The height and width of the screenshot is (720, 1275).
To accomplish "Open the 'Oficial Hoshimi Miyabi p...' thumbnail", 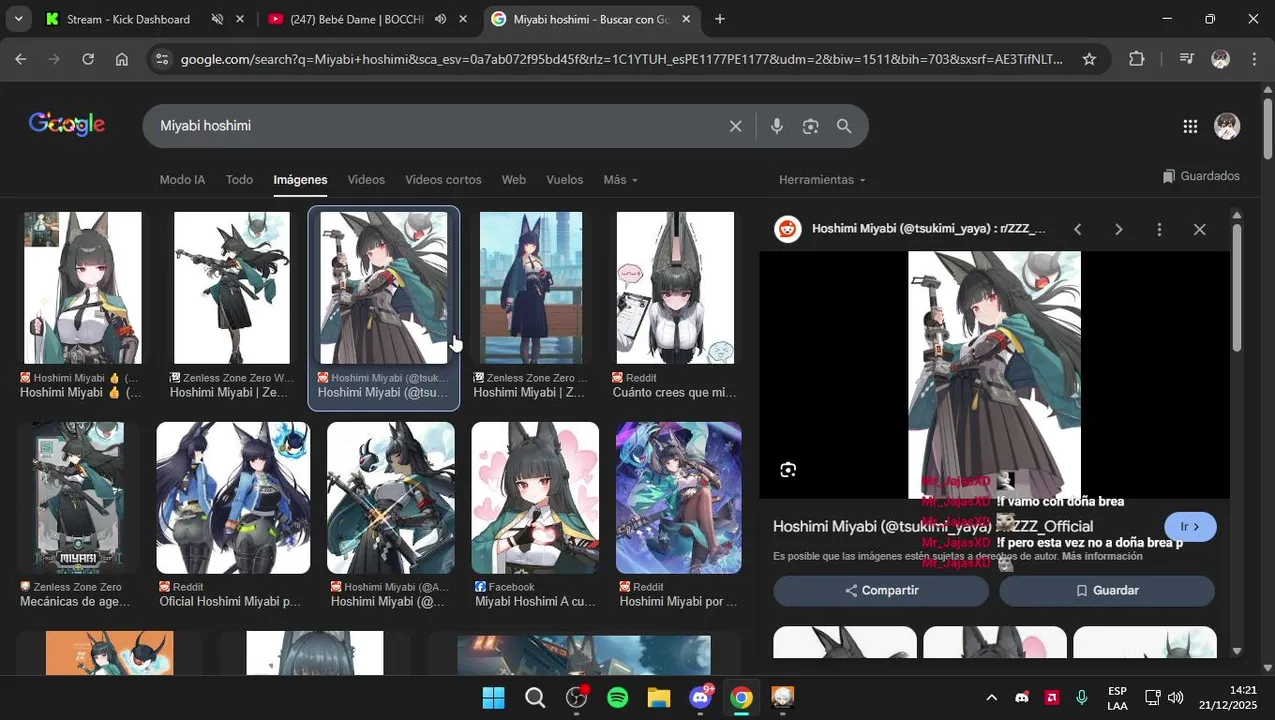I will tap(233, 498).
